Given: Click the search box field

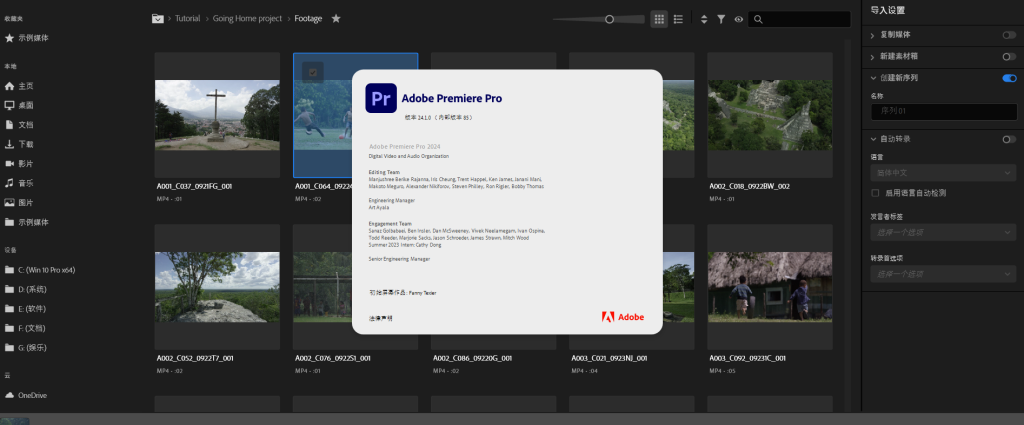Looking at the screenshot, I should tap(799, 20).
